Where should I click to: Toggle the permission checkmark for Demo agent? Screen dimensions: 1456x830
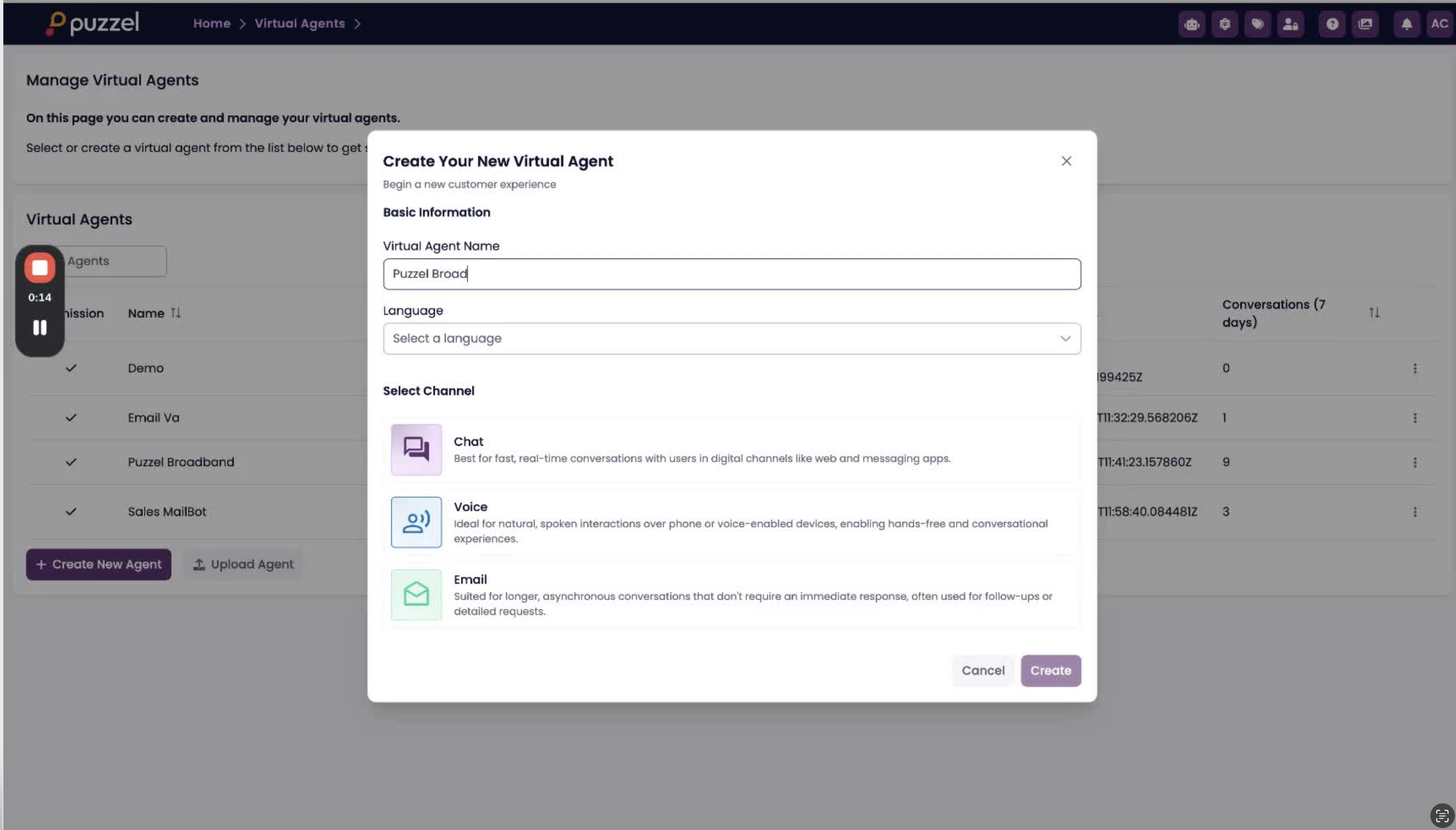(71, 368)
